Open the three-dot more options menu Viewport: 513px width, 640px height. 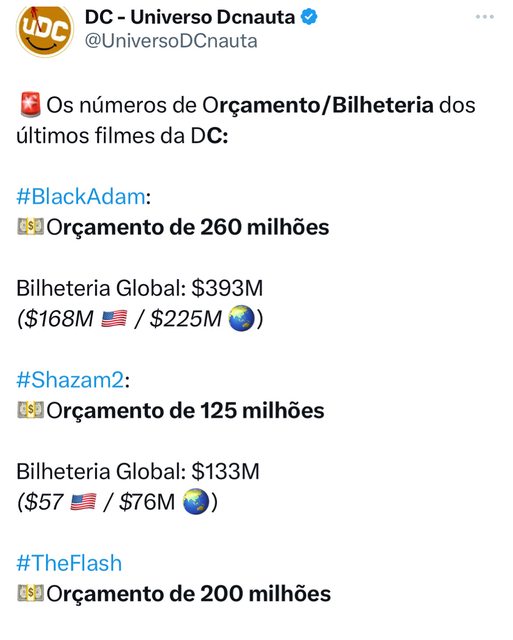485,17
